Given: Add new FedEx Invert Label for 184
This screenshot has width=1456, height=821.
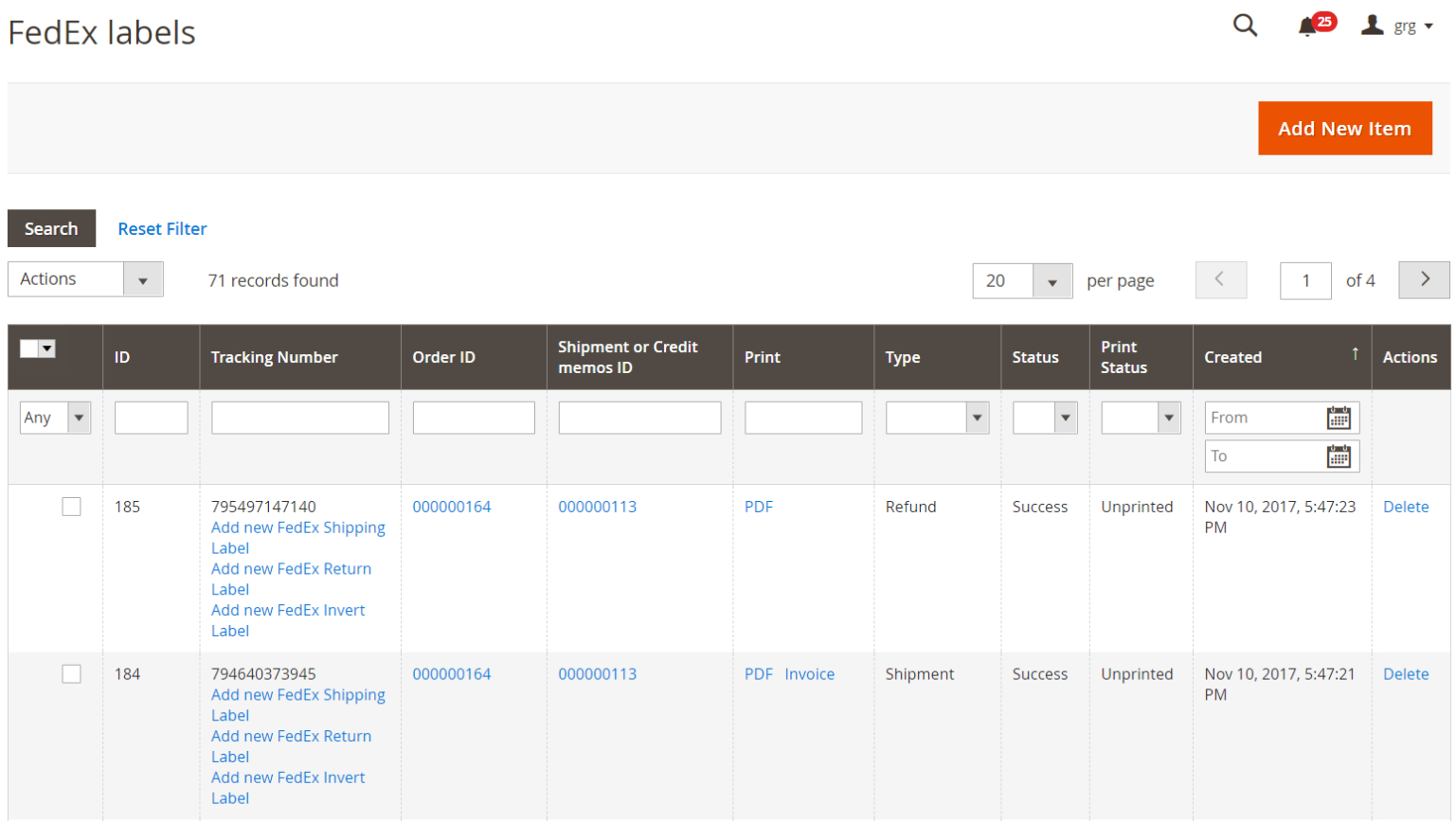Looking at the screenshot, I should [x=288, y=788].
